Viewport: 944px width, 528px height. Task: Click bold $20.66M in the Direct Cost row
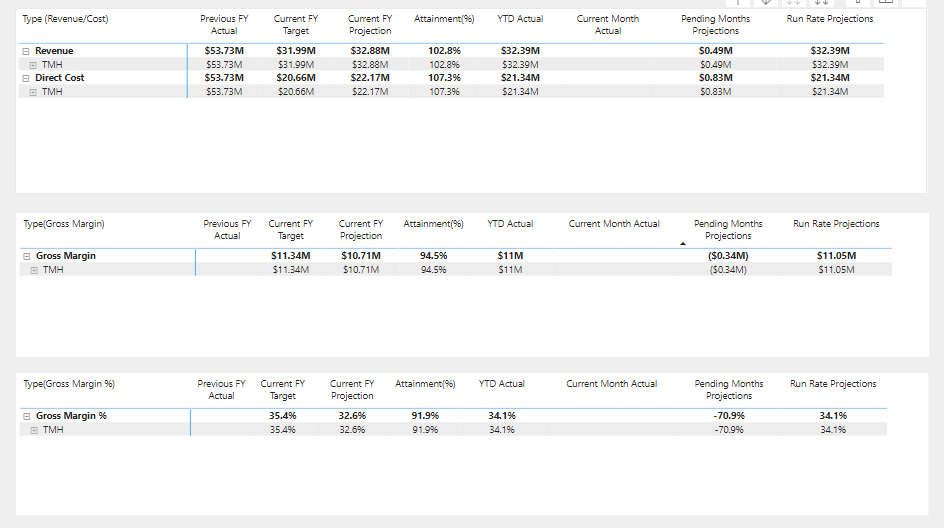coord(296,78)
